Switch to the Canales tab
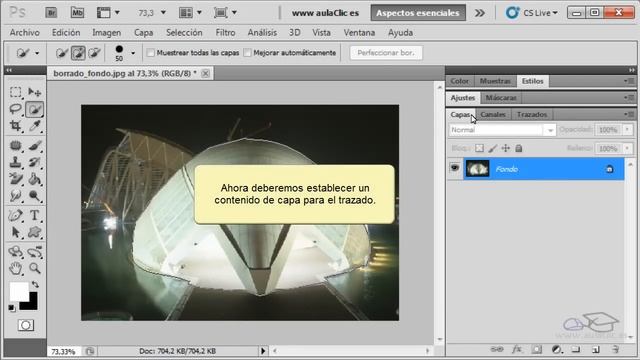The image size is (640, 360). pyautogui.click(x=493, y=115)
